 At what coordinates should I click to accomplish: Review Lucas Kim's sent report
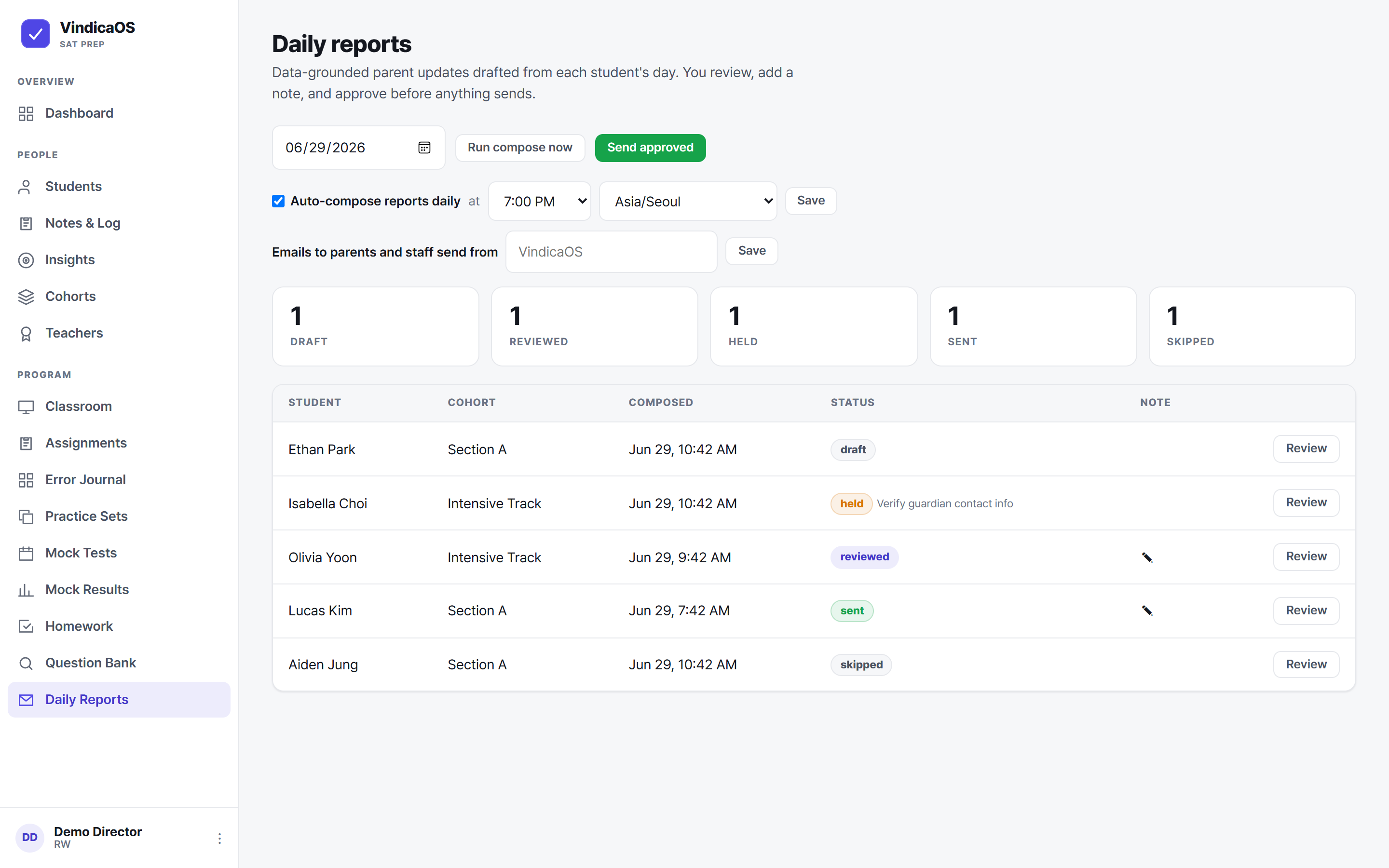click(x=1307, y=610)
